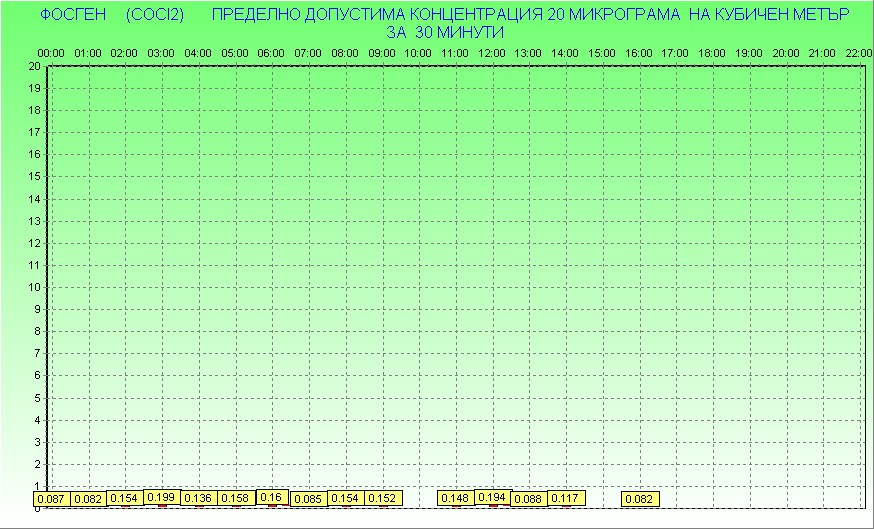
Task: Click the 0.117 data label
Action: coord(566,499)
